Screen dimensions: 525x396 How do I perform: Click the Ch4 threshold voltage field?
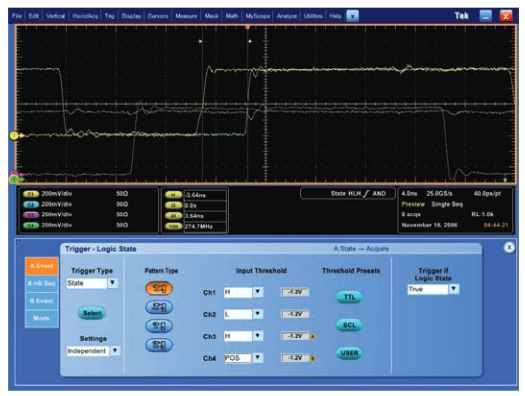295,358
